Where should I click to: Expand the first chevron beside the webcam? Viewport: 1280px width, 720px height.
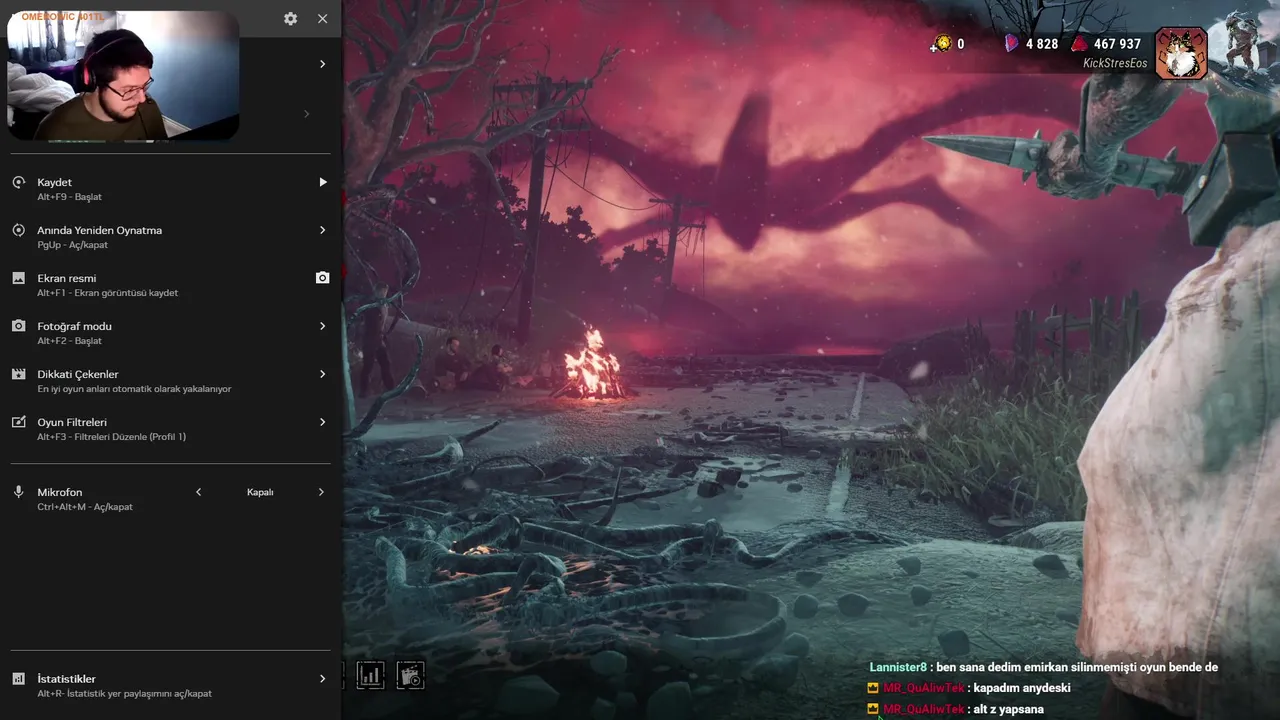point(322,64)
